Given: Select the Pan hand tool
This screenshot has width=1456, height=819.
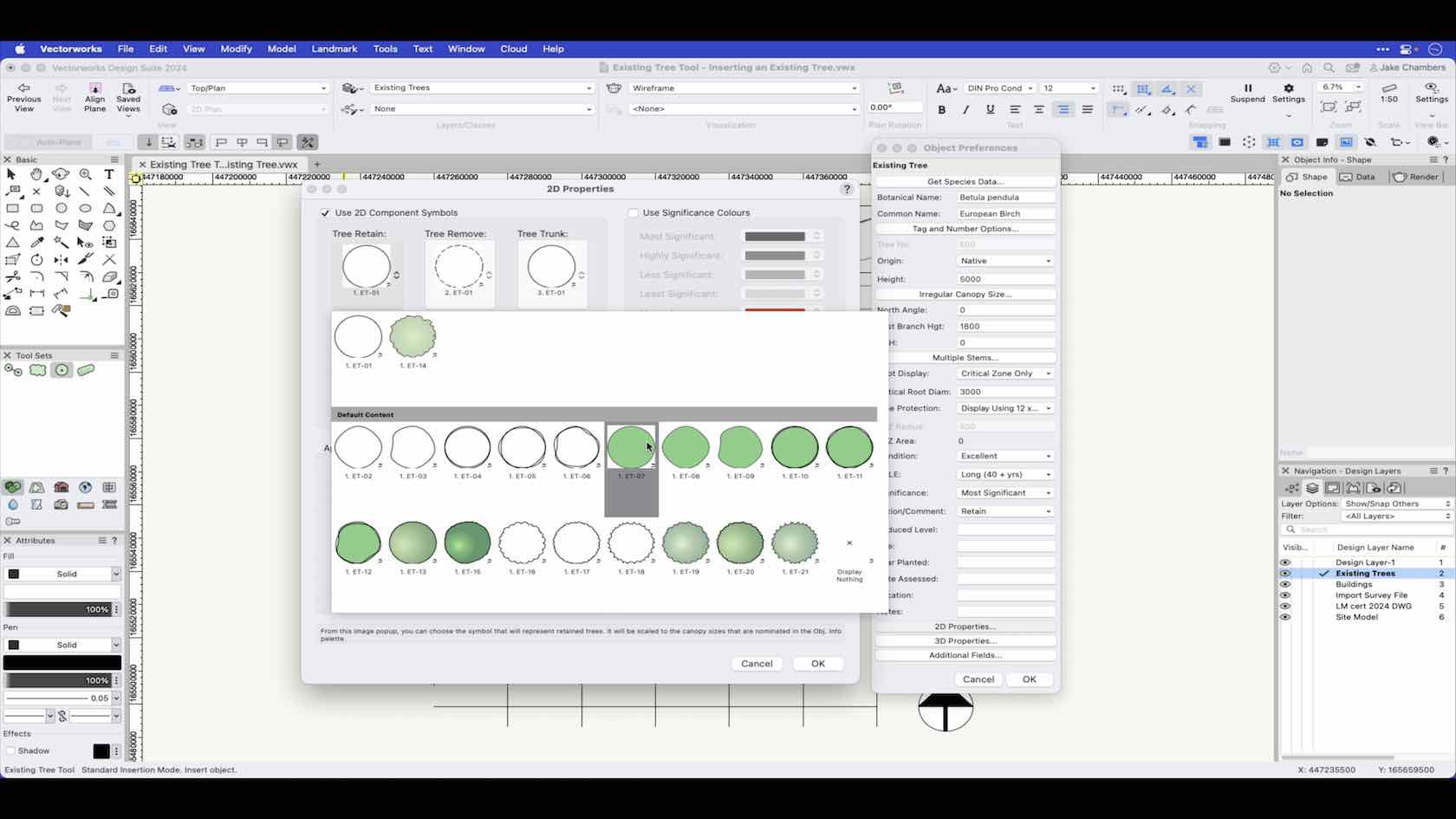Looking at the screenshot, I should pyautogui.click(x=36, y=174).
